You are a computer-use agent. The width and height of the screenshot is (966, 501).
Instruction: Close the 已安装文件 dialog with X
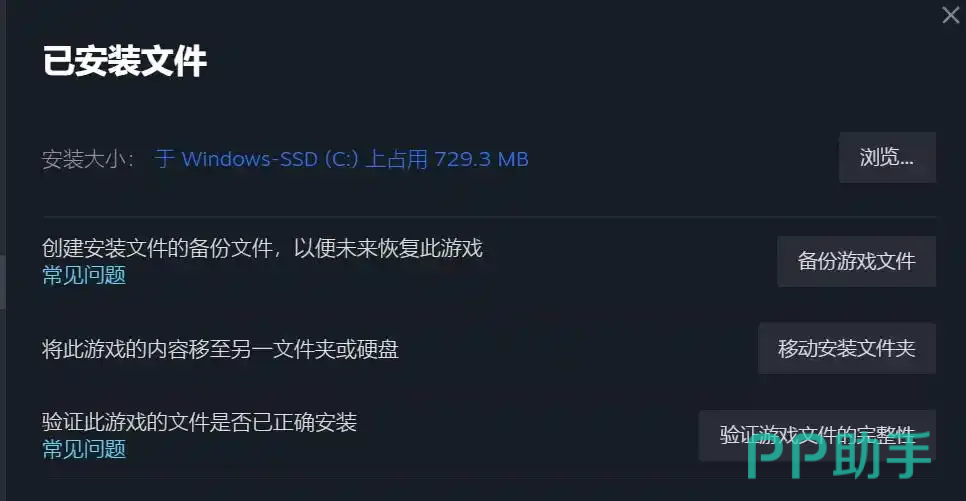point(951,15)
